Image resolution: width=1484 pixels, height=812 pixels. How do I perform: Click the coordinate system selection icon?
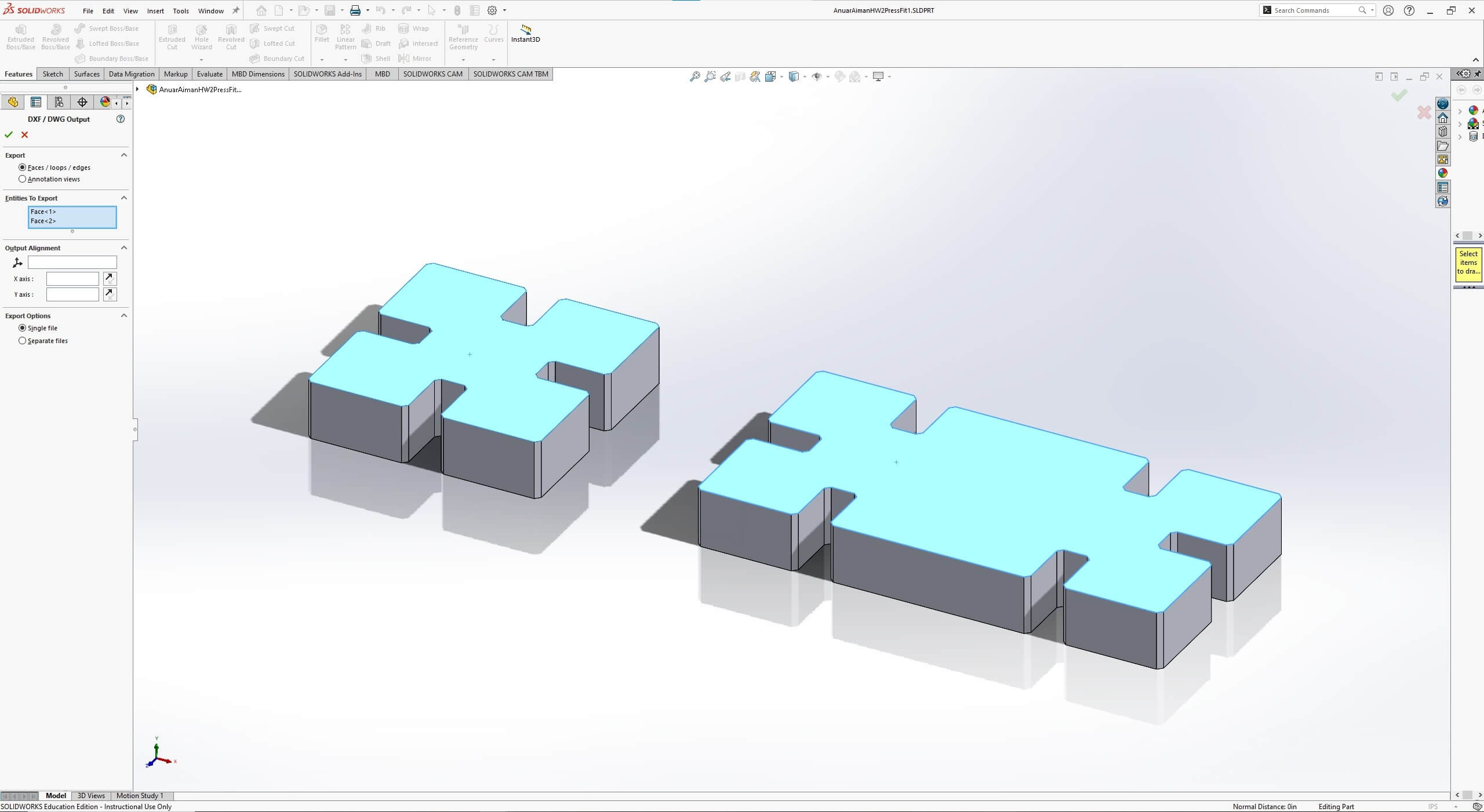pos(17,263)
